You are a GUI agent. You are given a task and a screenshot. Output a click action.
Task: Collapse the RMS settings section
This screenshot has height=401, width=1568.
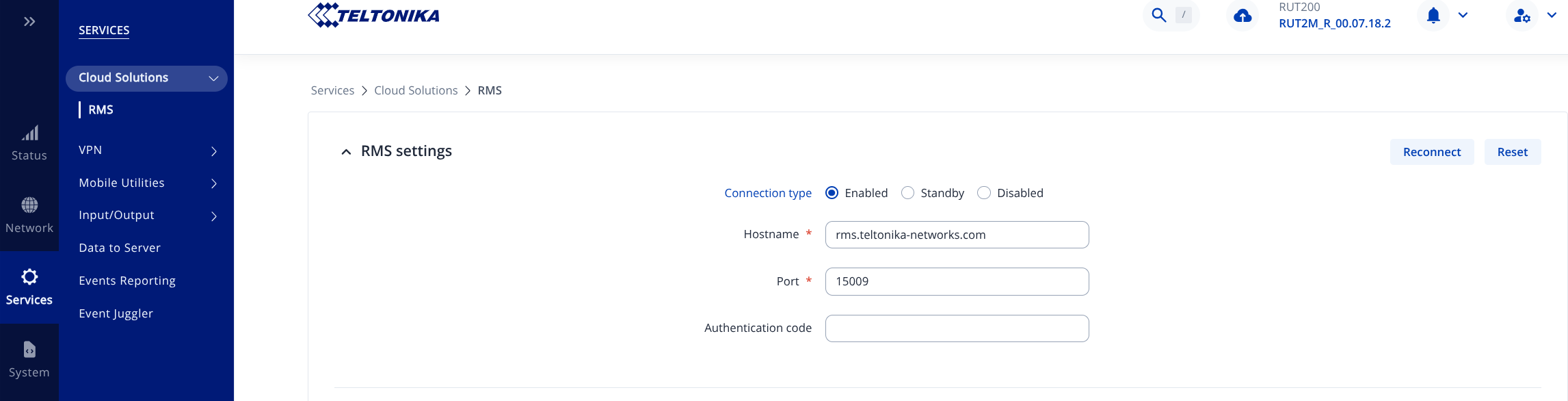pos(346,152)
